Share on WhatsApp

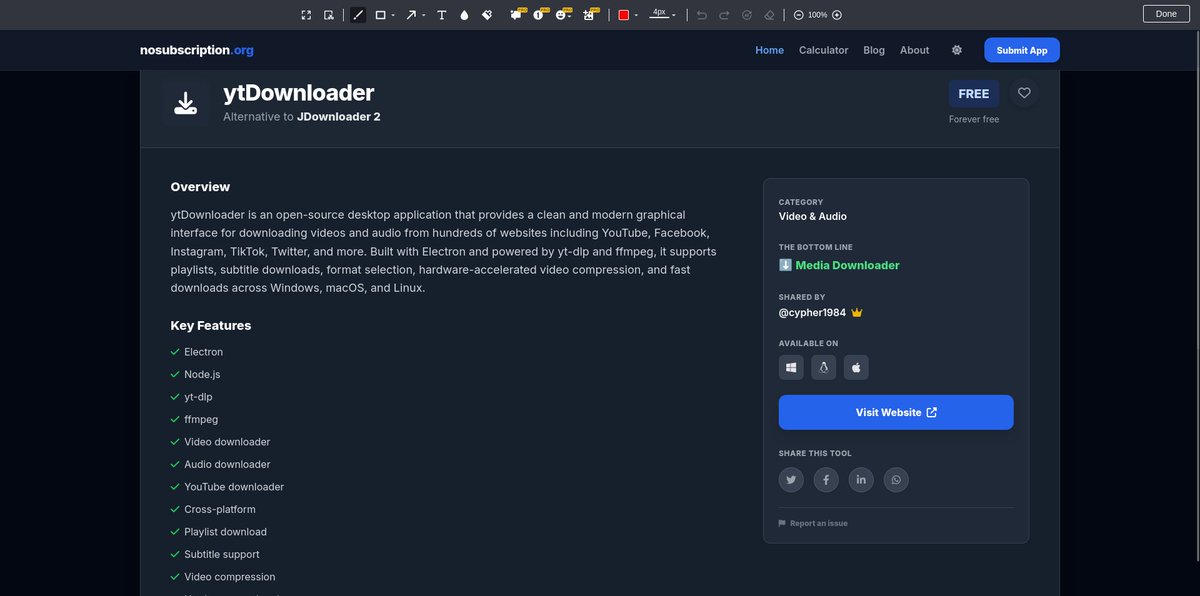pyautogui.click(x=896, y=480)
